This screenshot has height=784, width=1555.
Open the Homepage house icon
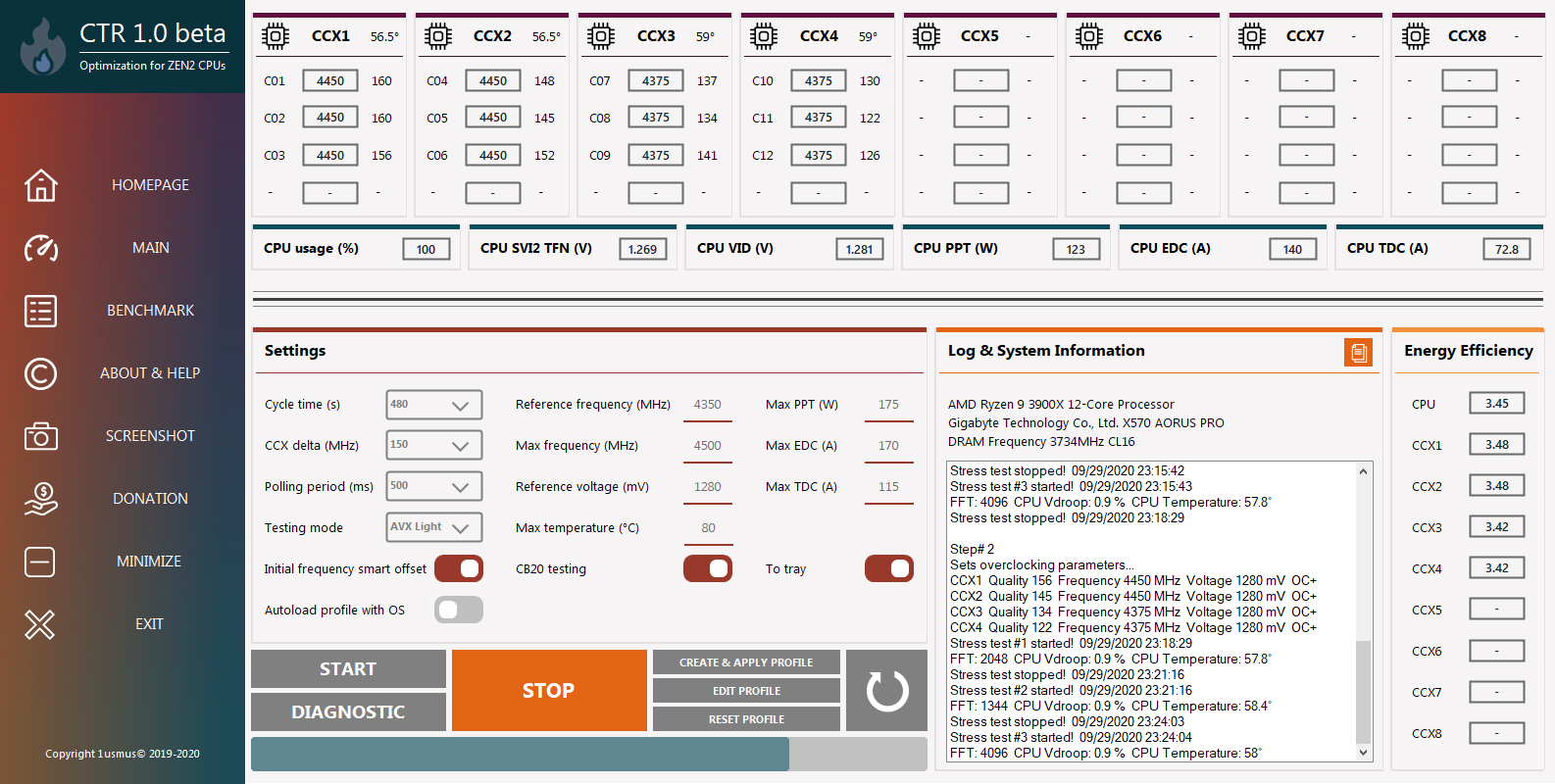41,185
